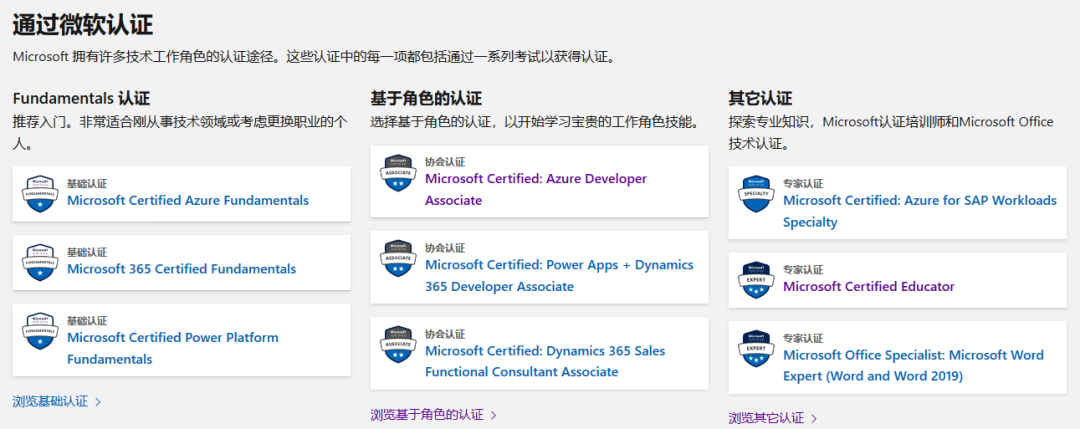
Task: Open Dynamics 365 Sales Functional Consultant Associate link
Action: pos(546,362)
